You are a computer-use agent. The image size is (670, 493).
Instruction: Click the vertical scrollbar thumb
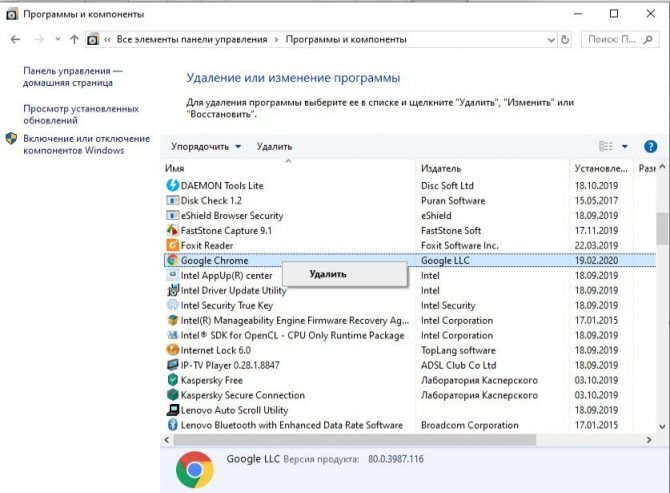click(662, 228)
